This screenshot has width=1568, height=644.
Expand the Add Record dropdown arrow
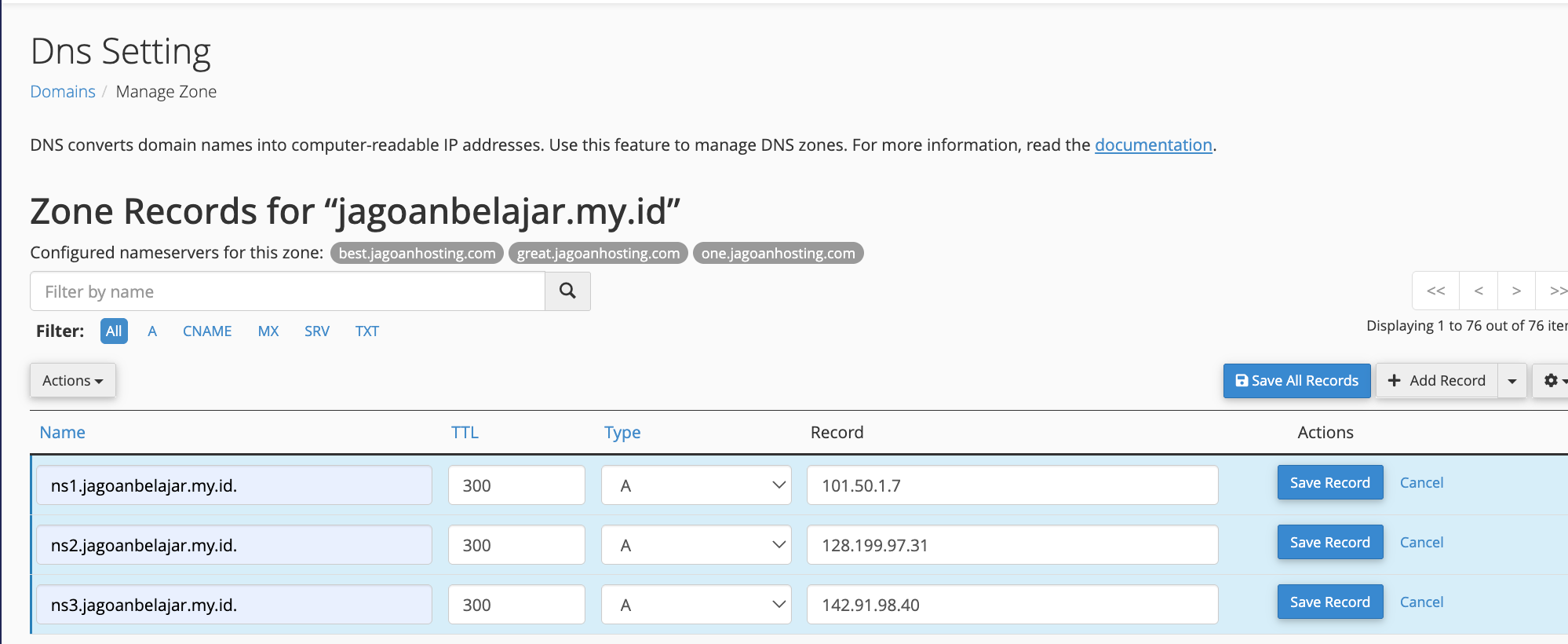pyautogui.click(x=1511, y=380)
